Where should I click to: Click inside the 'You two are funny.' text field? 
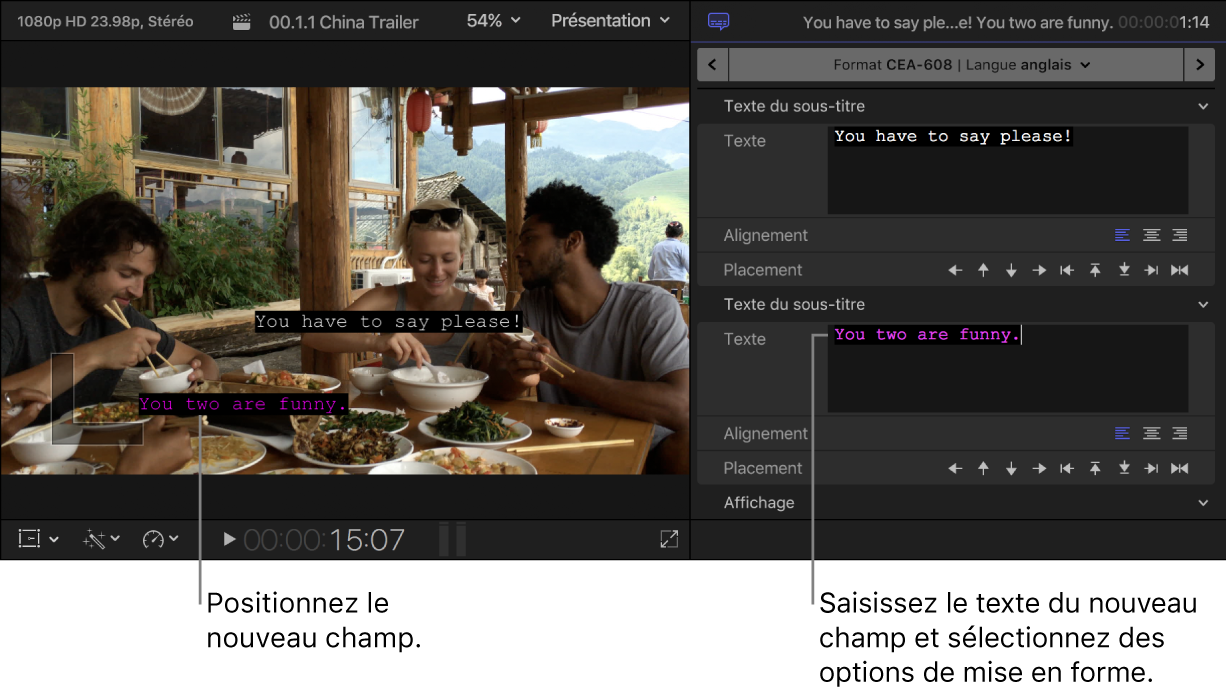coord(1007,367)
